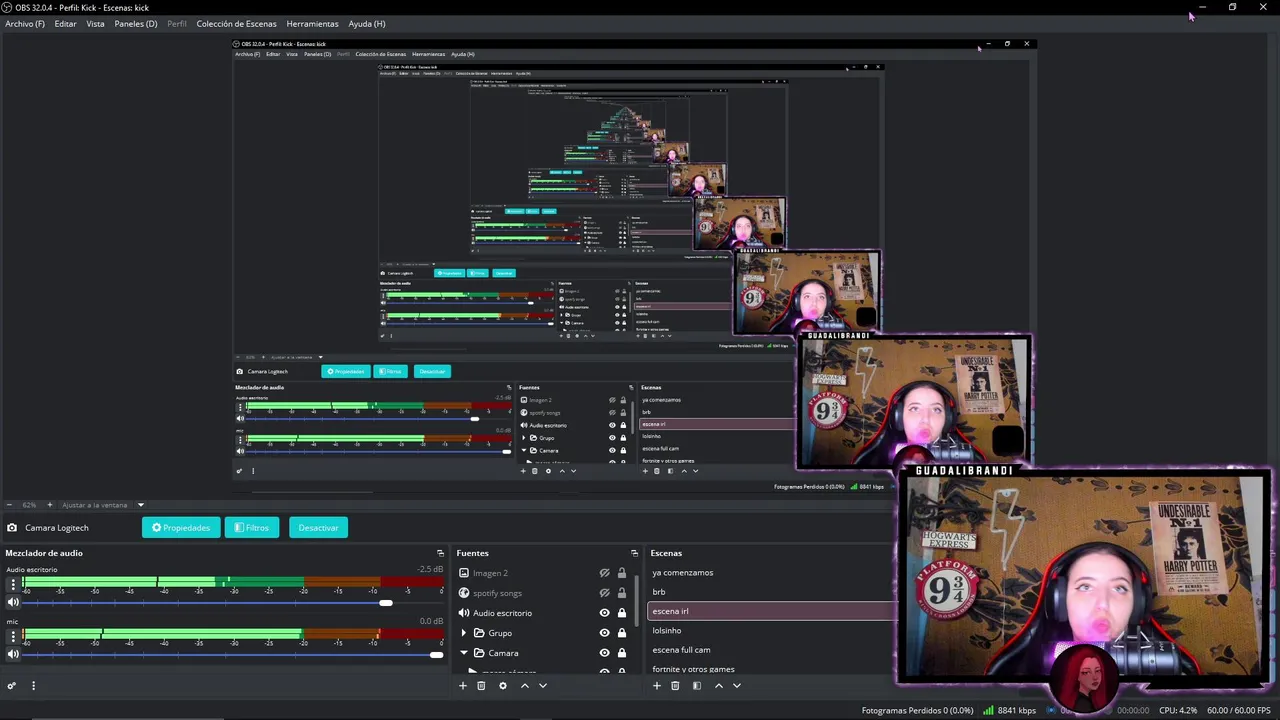Image resolution: width=1280 pixels, height=720 pixels.
Task: Hide the Grupo source
Action: (604, 633)
